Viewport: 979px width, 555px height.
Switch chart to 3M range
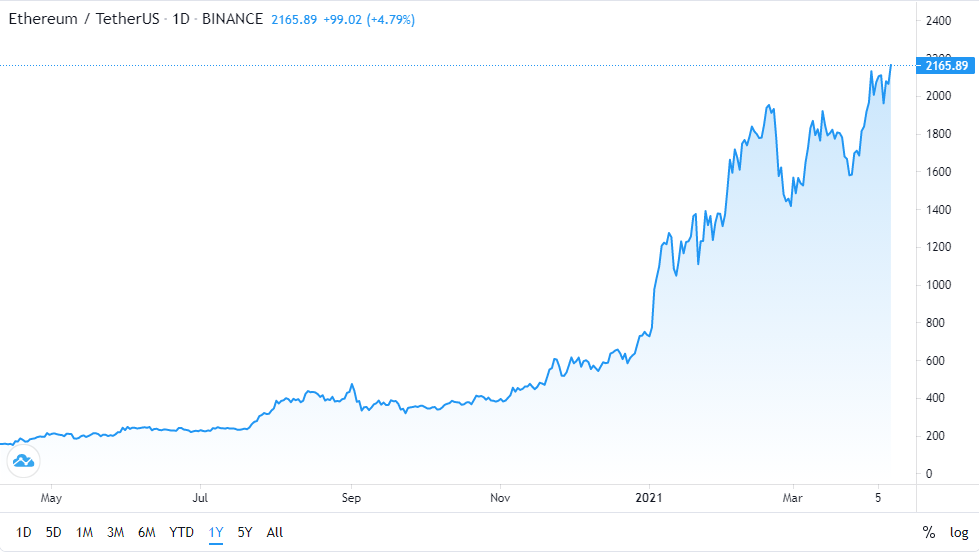pyautogui.click(x=116, y=532)
